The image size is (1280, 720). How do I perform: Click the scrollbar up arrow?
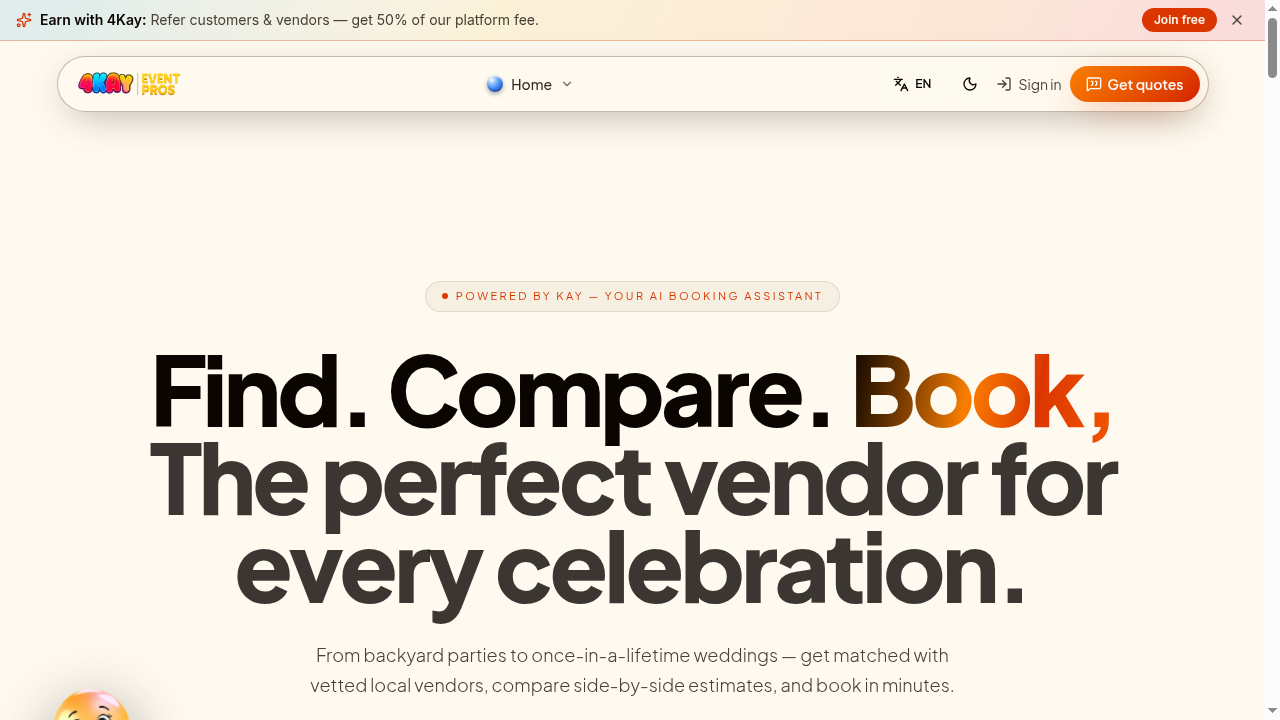(1272, 7)
